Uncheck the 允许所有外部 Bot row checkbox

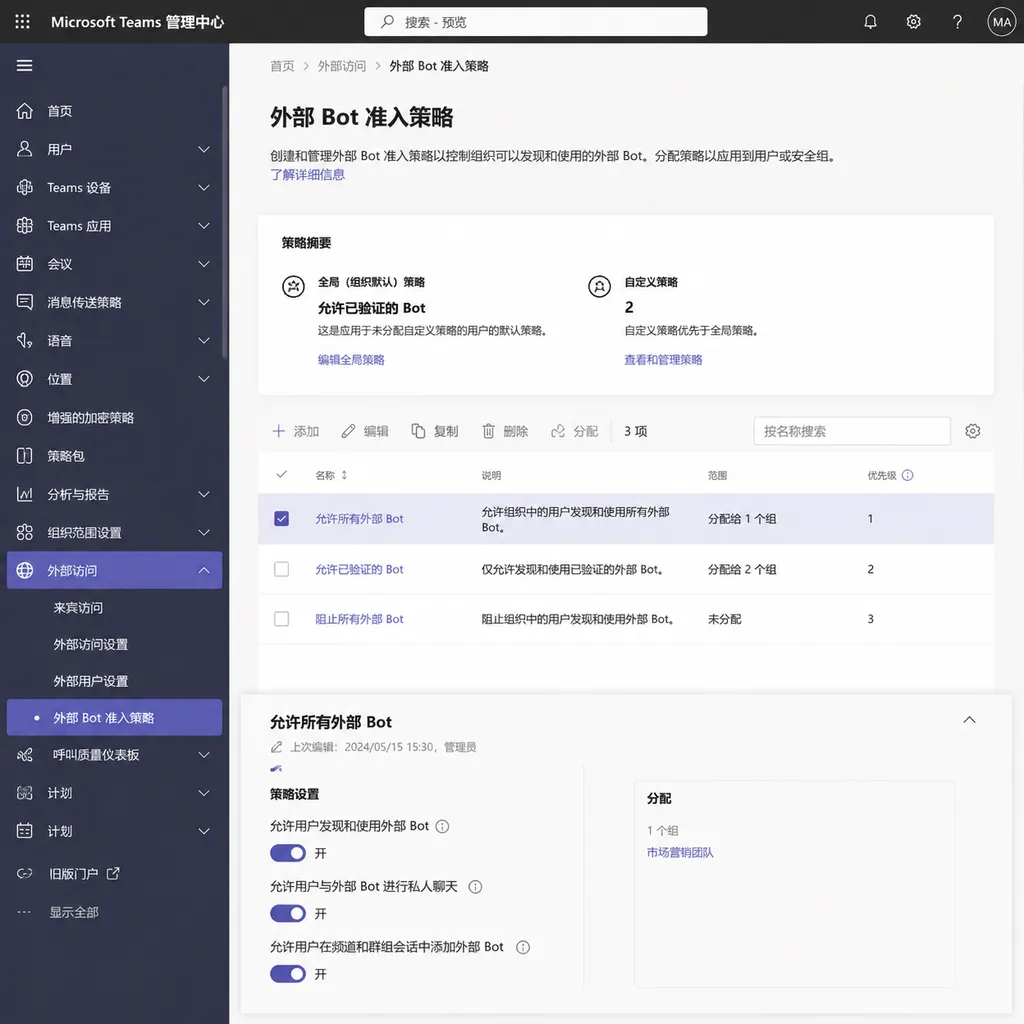[x=281, y=519]
